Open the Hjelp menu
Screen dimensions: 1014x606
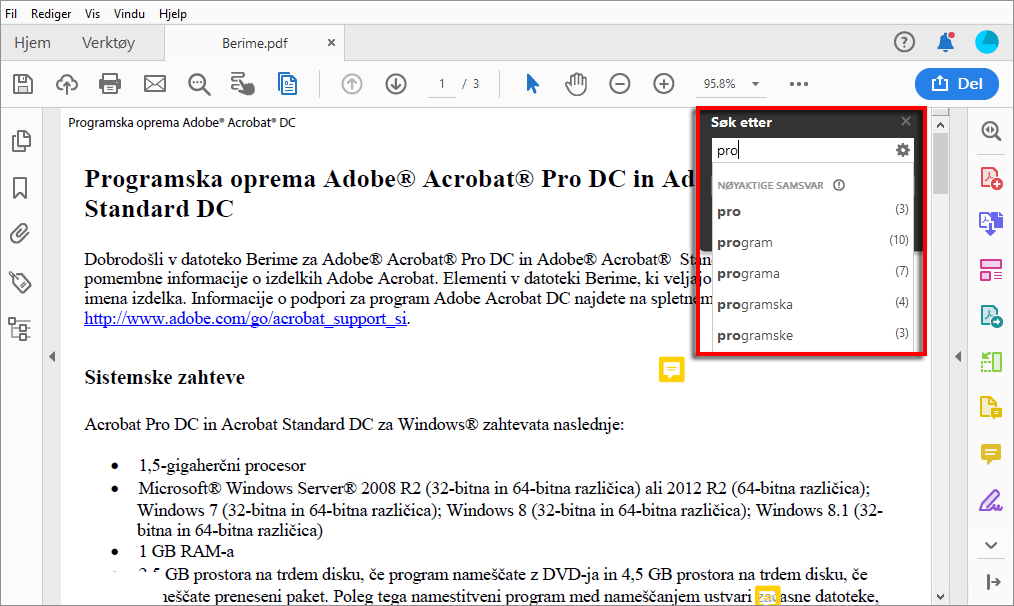(x=173, y=14)
